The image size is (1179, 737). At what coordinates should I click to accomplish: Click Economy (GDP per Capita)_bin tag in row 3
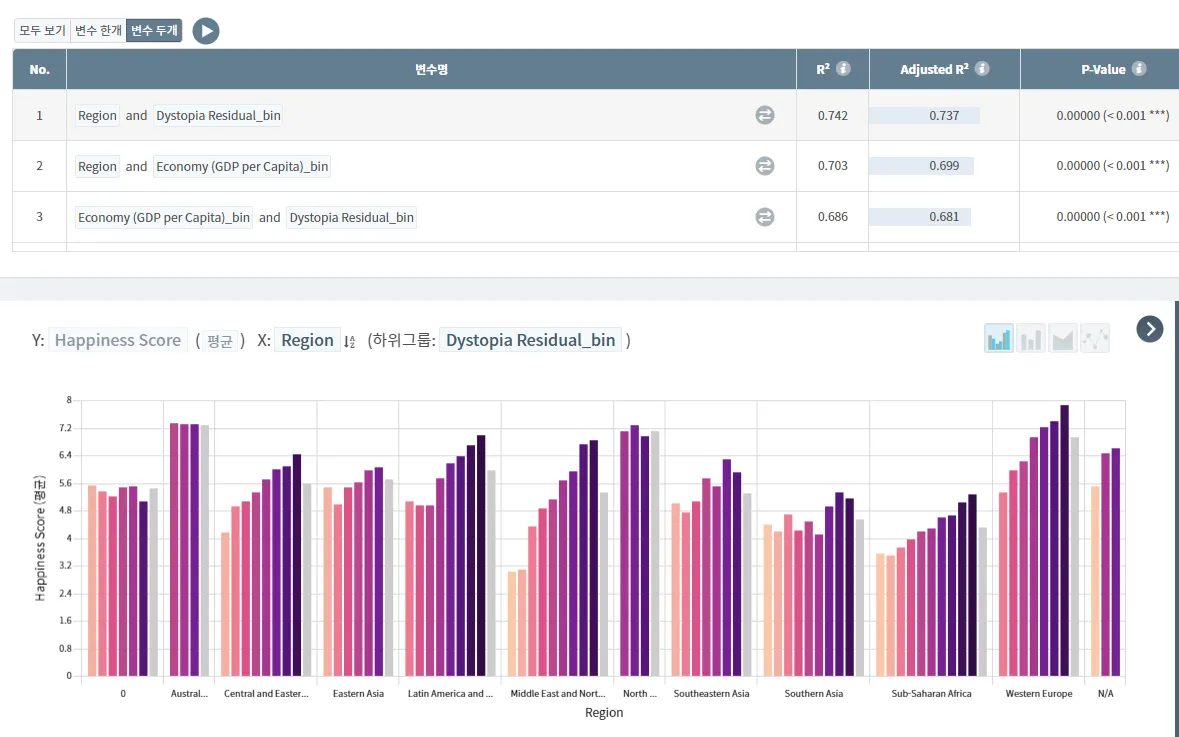[164, 217]
